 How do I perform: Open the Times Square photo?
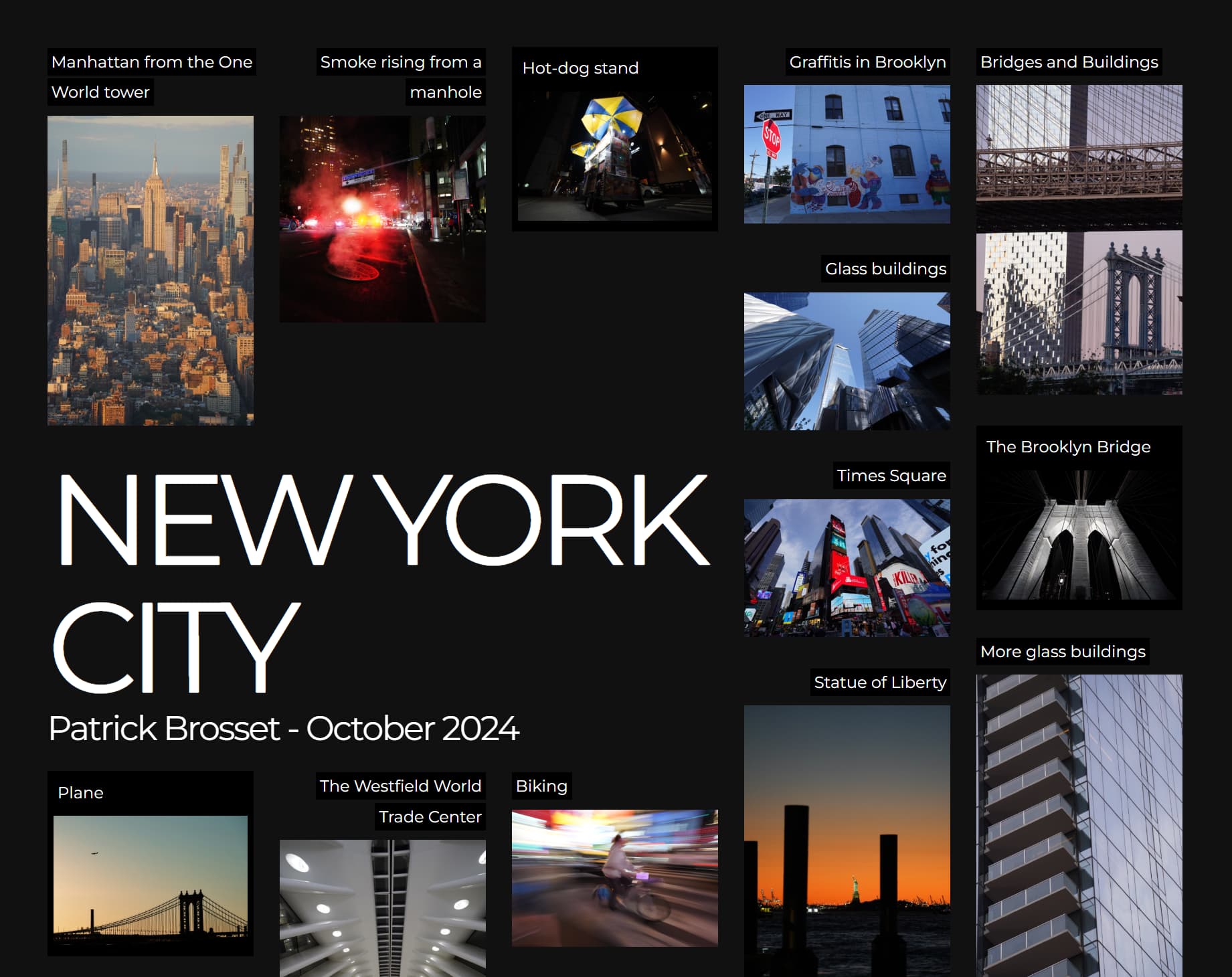[x=847, y=572]
